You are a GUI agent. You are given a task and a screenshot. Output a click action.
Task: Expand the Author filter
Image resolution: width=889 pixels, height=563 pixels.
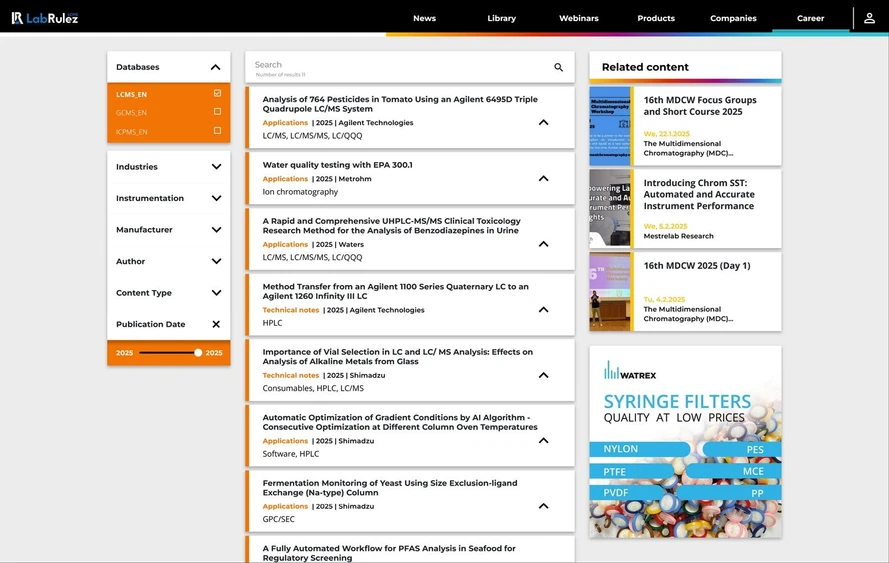click(216, 261)
